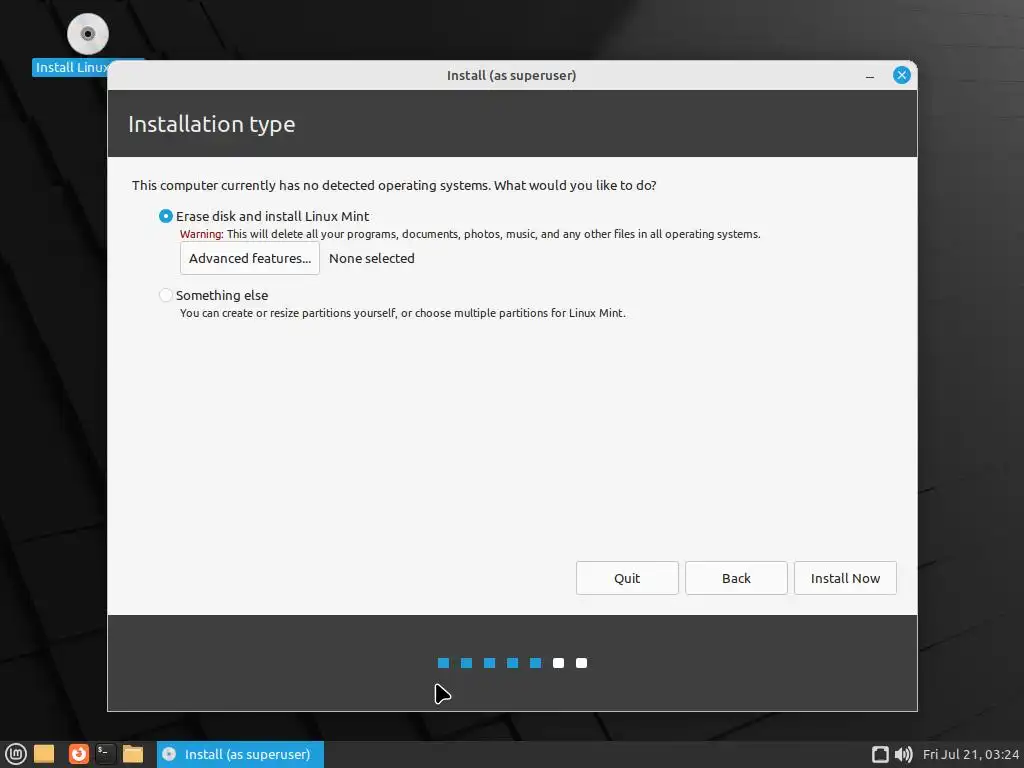Open the Files manager in taskbar

click(133, 754)
